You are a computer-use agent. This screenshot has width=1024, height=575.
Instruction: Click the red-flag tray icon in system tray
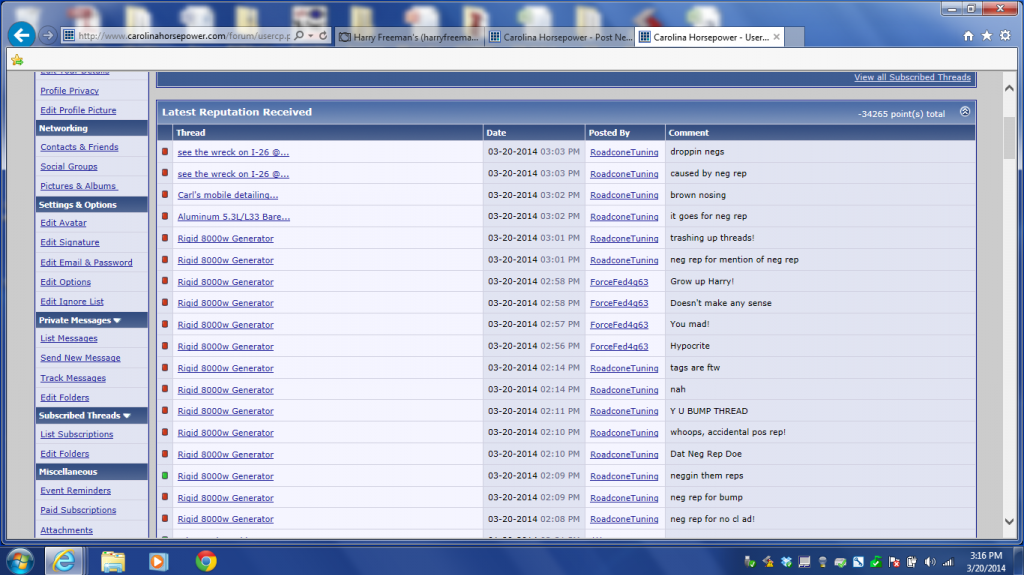[x=894, y=562]
